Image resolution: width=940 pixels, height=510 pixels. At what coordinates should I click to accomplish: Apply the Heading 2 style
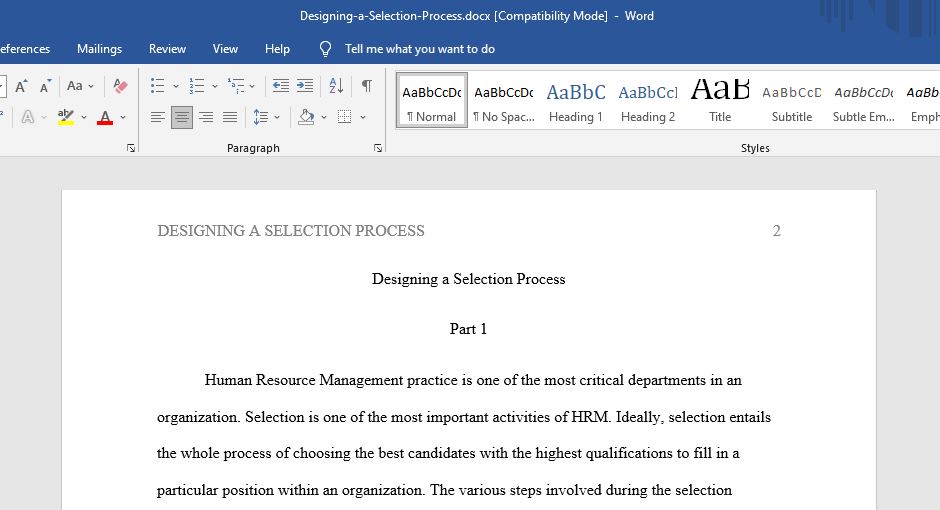(647, 101)
